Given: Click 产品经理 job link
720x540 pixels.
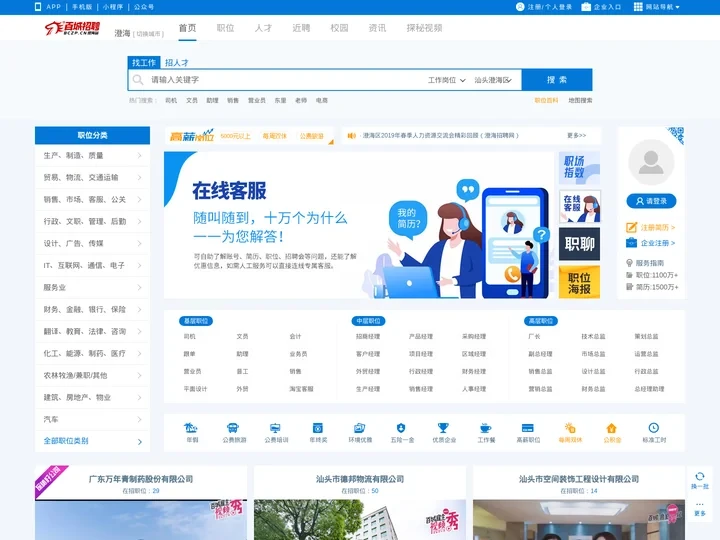Looking at the screenshot, I should click(x=421, y=337).
